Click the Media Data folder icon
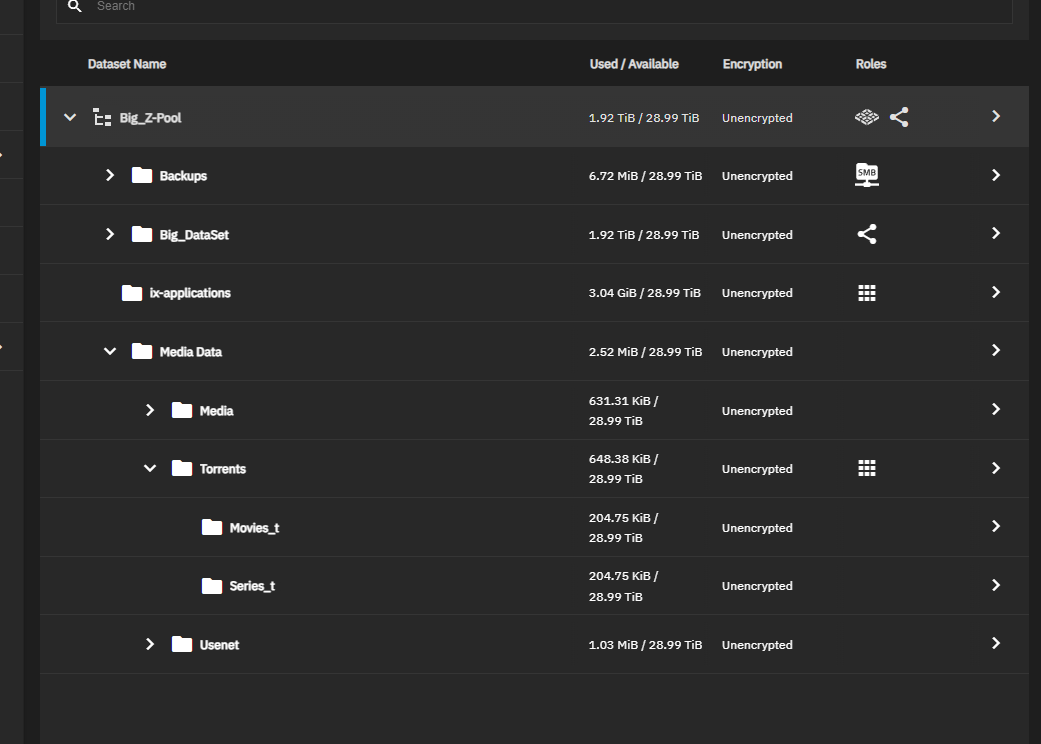1041x744 pixels. pos(141,351)
